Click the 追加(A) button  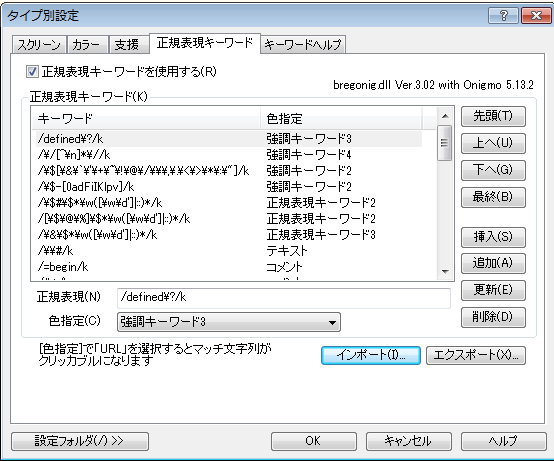pos(493,263)
